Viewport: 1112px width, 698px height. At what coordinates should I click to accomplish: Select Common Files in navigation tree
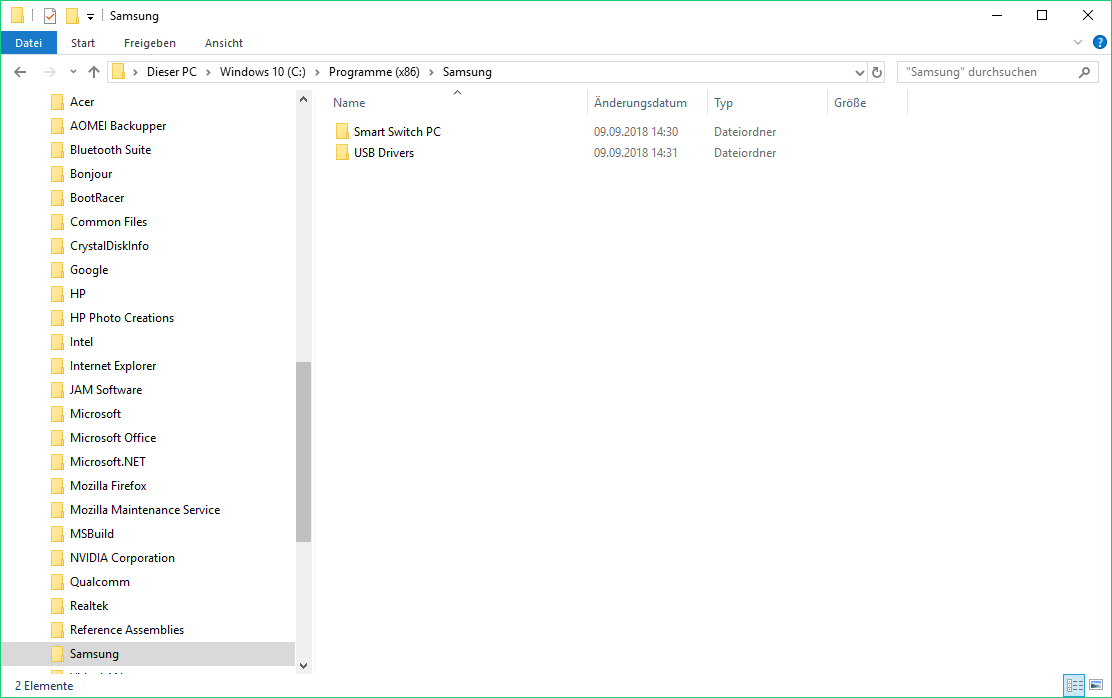click(x=108, y=222)
